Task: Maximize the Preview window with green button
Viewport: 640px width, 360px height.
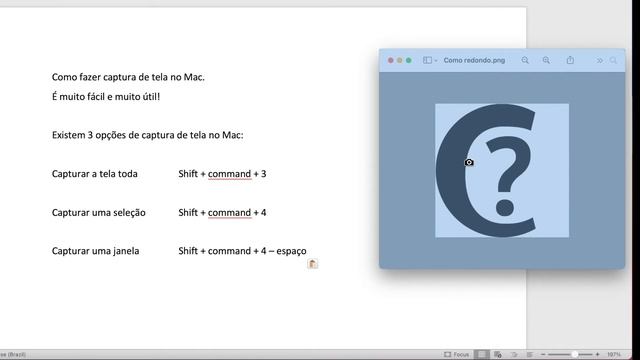Action: coord(409,60)
